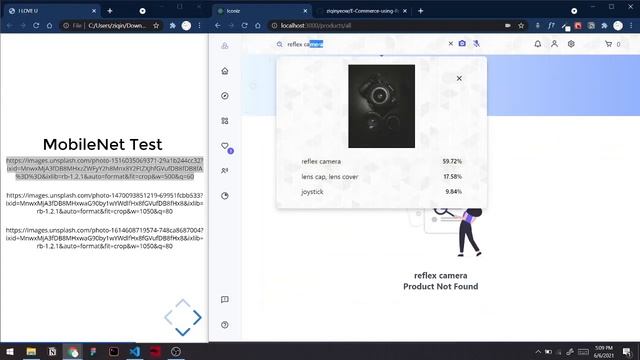The image size is (640, 360).
Task: Open a new tab in left browser window
Action: (109, 11)
